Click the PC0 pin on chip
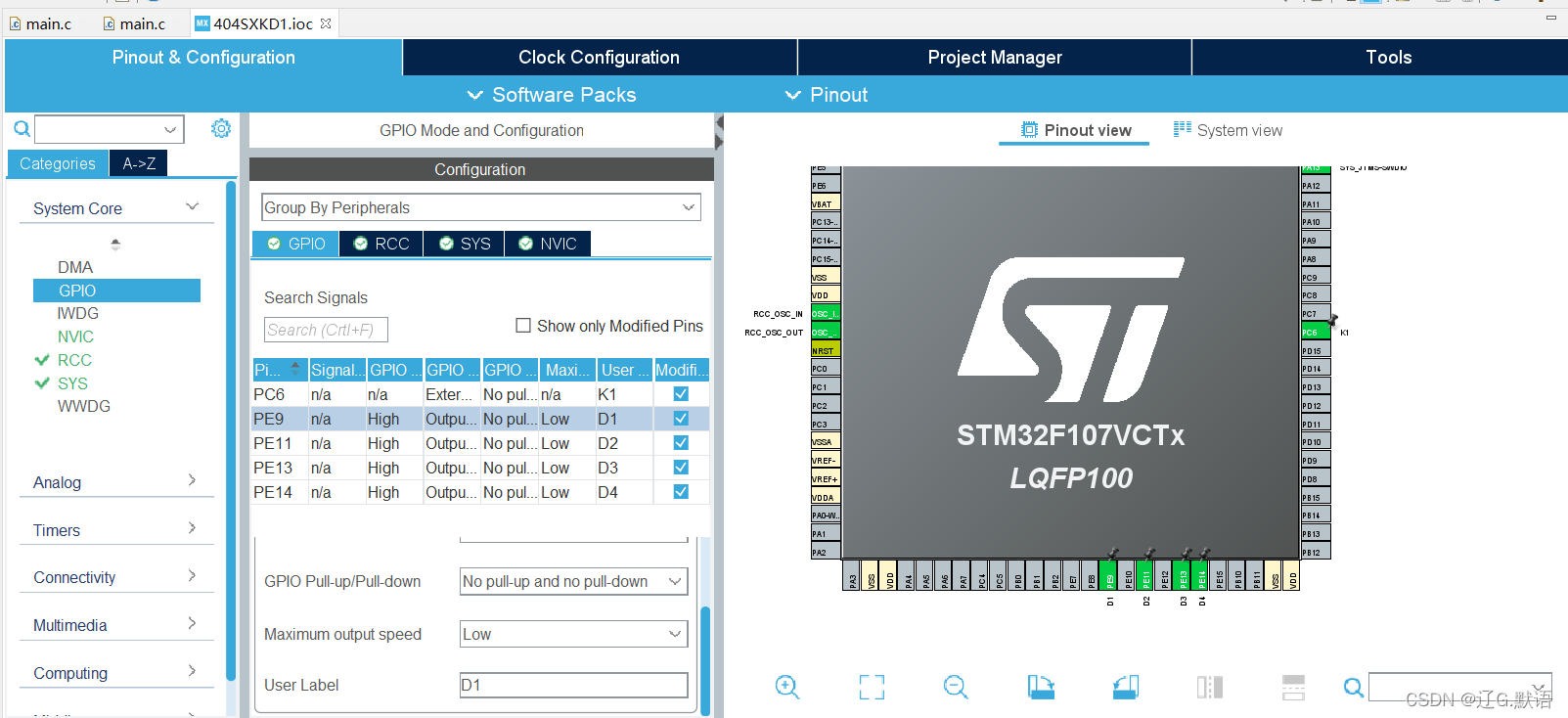The image size is (1568, 718). pos(826,369)
